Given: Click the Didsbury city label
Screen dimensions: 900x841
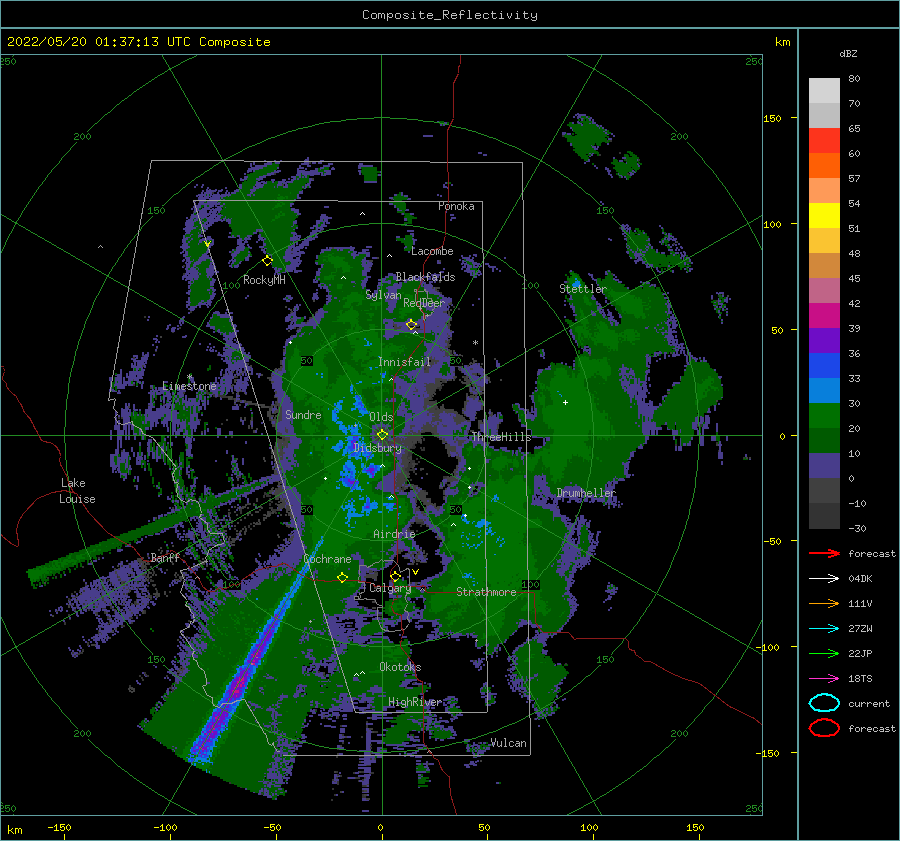Looking at the screenshot, I should click(378, 448).
